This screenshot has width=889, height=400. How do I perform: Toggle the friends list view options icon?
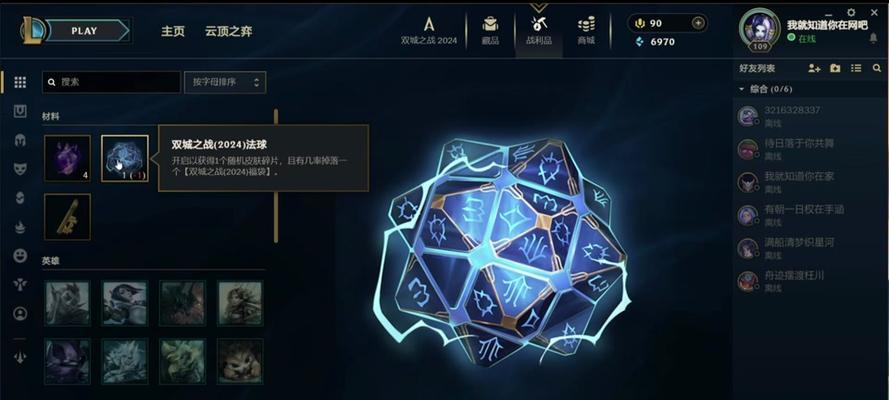click(856, 68)
